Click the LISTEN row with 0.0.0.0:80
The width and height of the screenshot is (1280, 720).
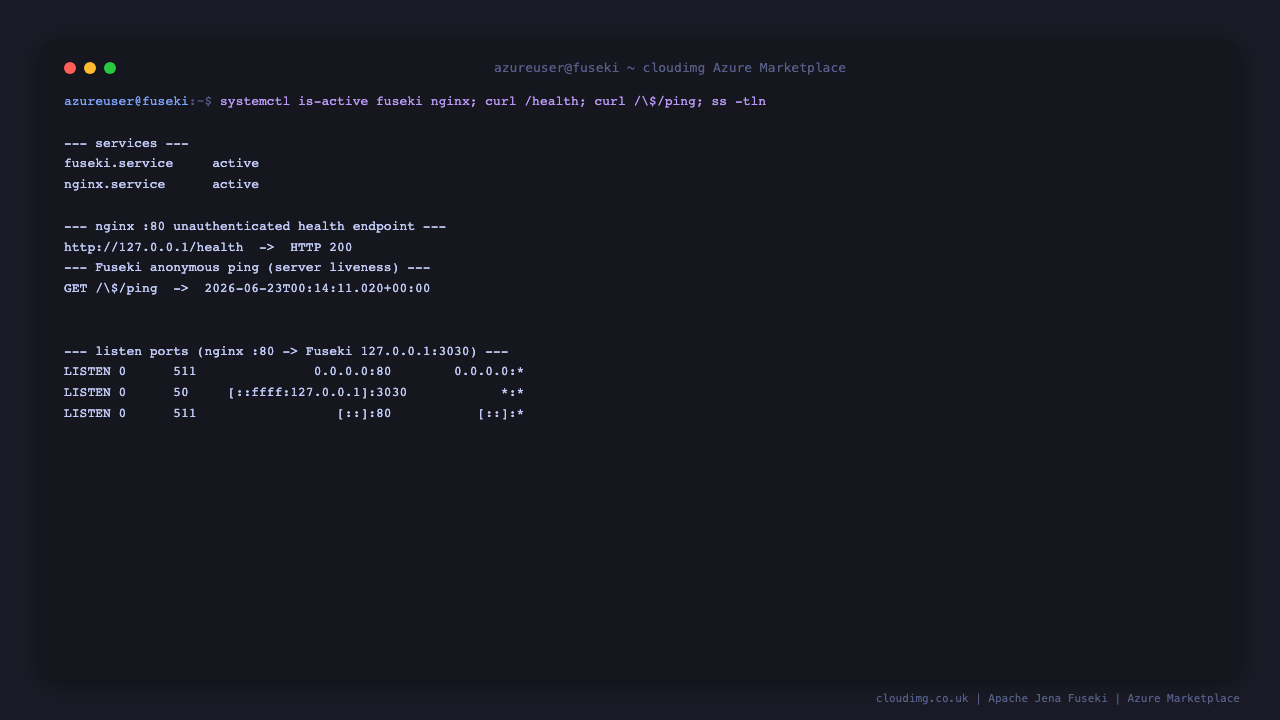tap(294, 371)
